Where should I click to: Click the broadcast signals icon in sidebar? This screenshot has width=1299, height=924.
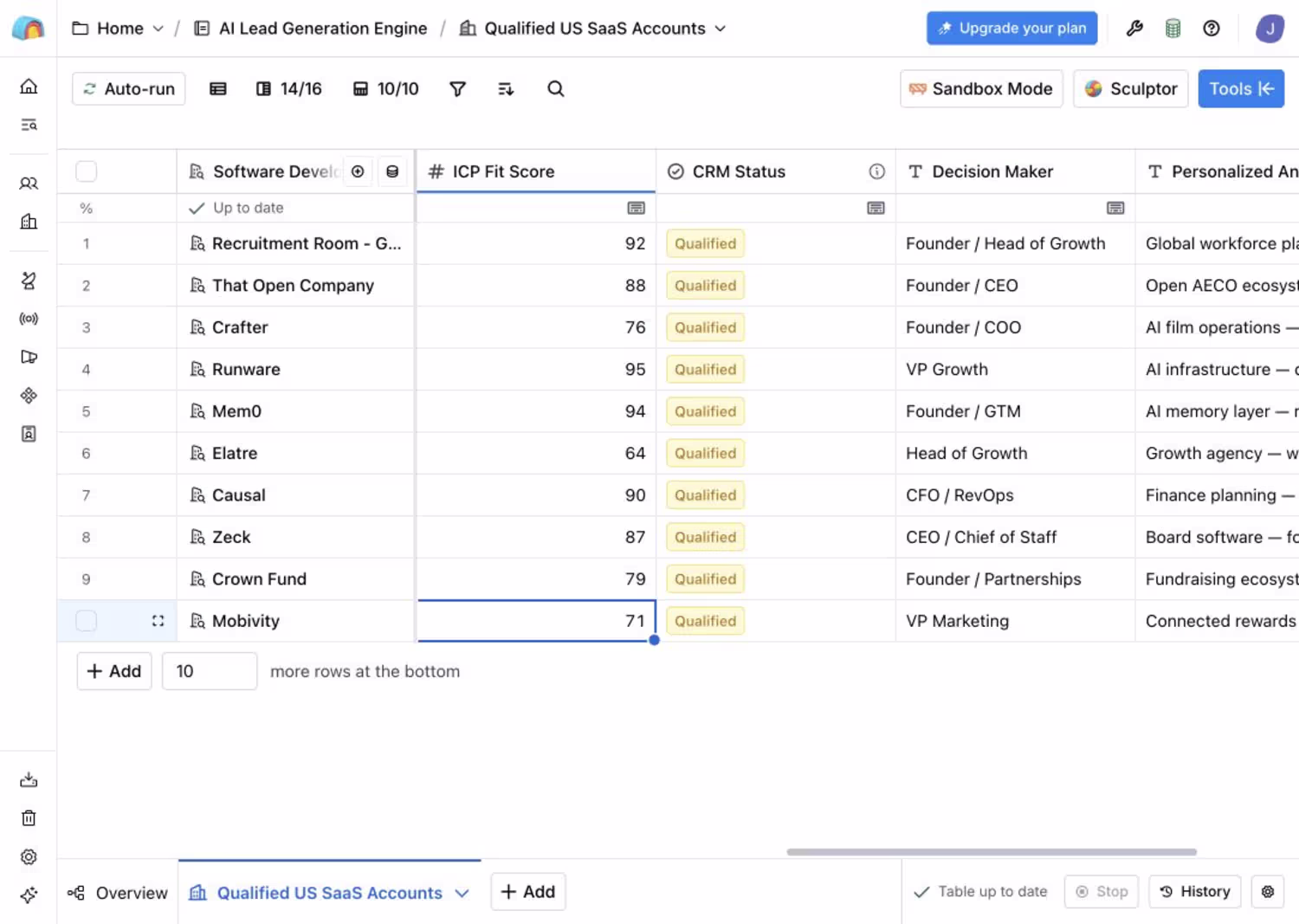pyautogui.click(x=29, y=319)
